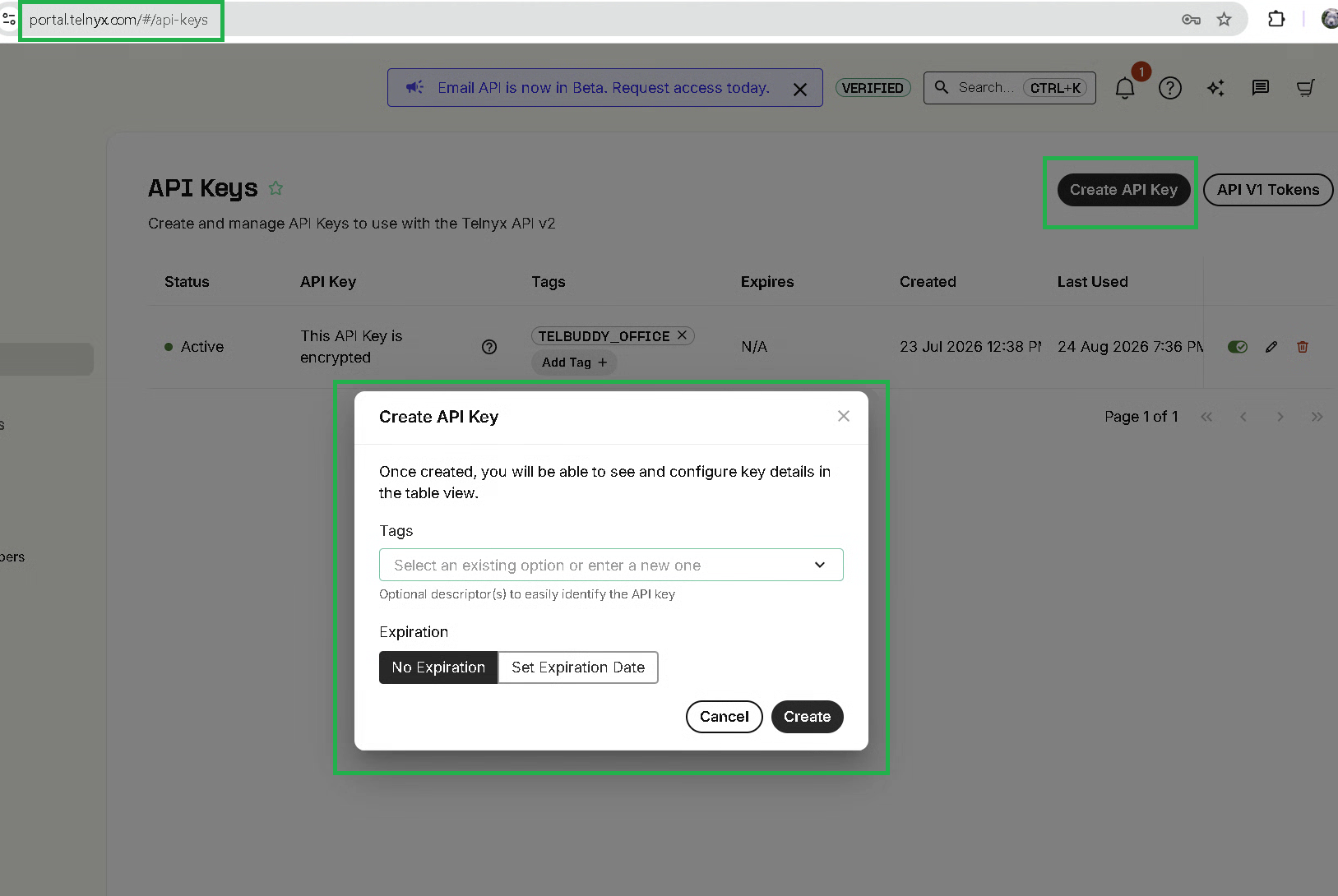This screenshot has height=896, width=1338.
Task: Click the browser site info icon
Action: 8,19
